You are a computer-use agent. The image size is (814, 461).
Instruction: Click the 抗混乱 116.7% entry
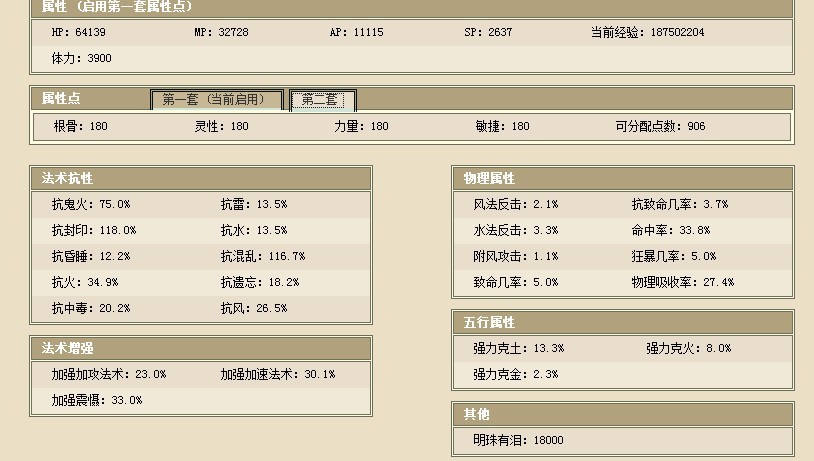click(262, 256)
